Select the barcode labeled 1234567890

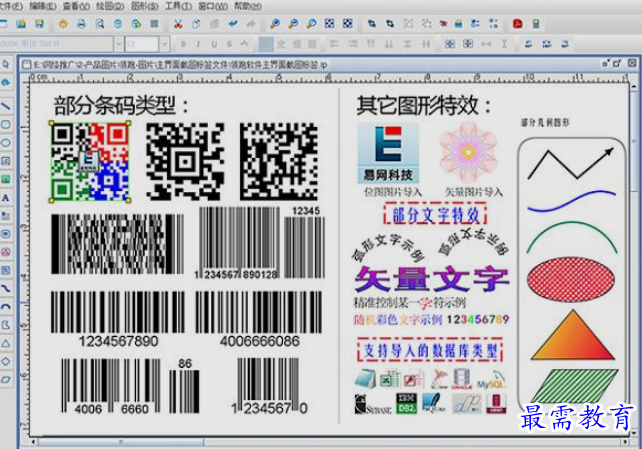pos(118,319)
